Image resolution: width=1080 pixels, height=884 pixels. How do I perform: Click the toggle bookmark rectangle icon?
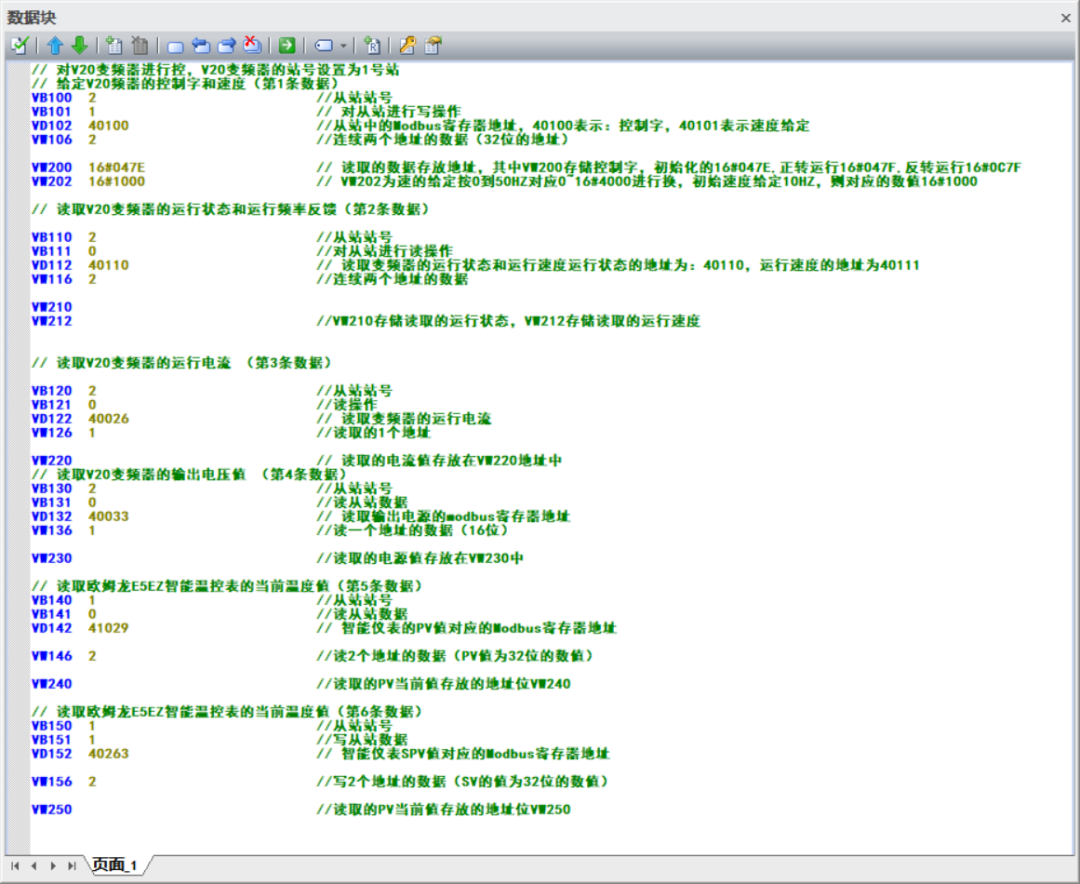(x=175, y=46)
